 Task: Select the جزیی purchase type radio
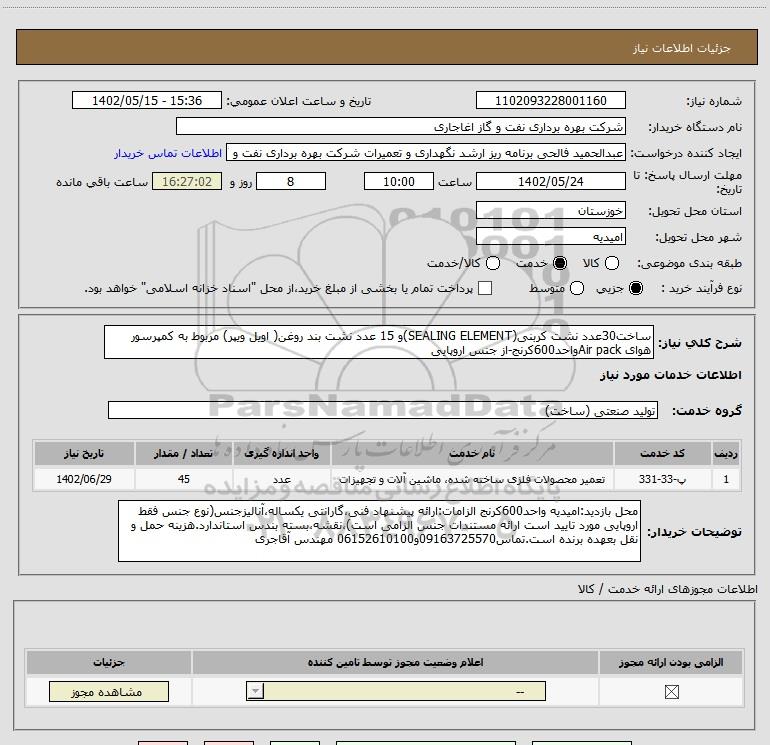(636, 288)
